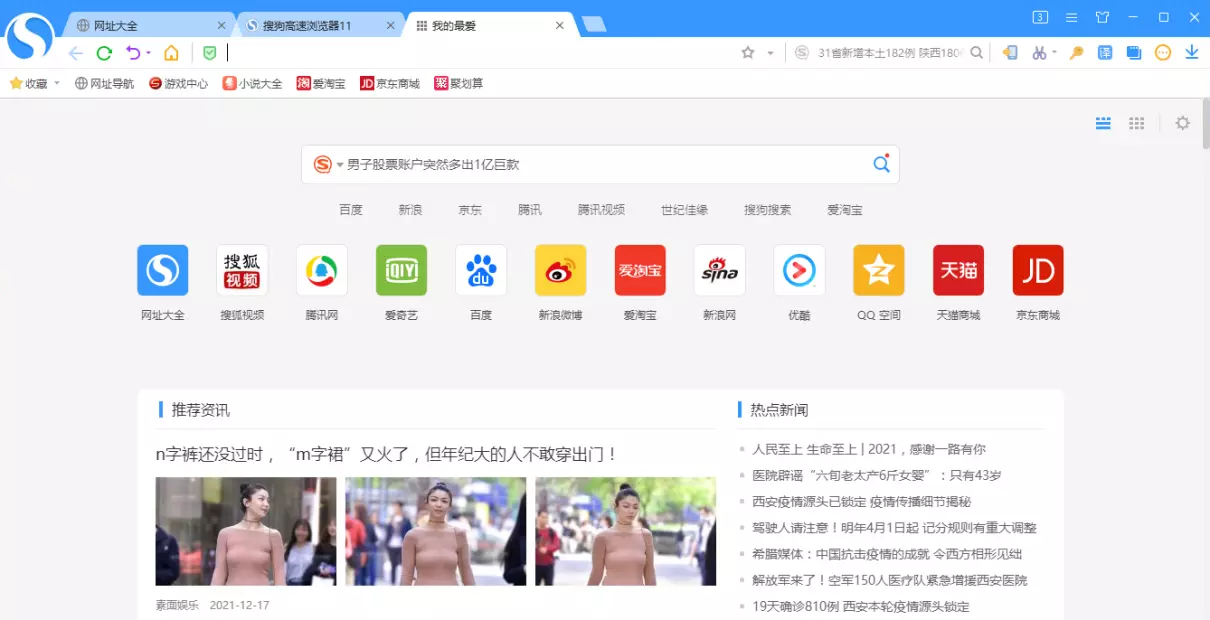Expand the dropdown arrow next to the bookmark star

[x=770, y=53]
